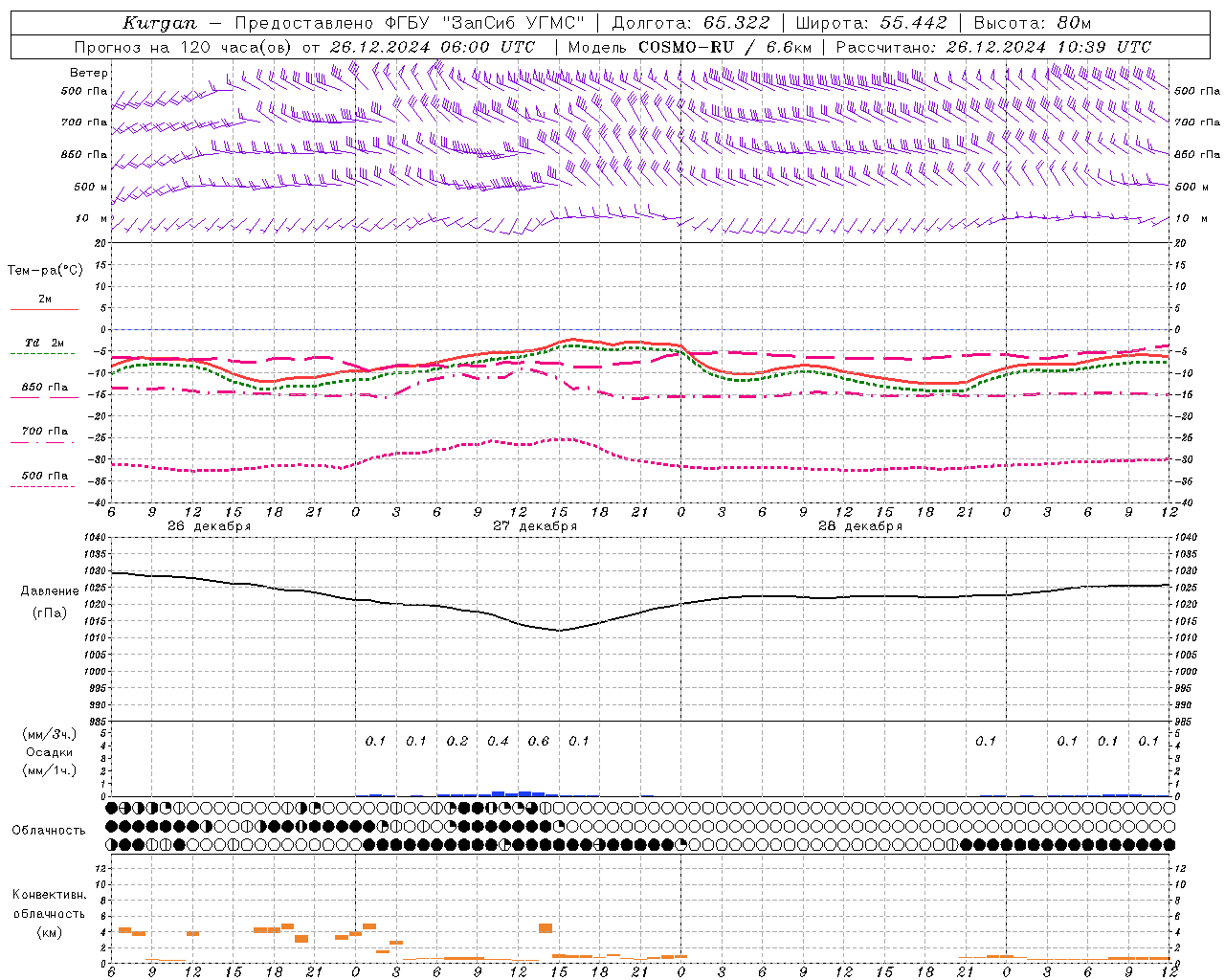Click the "(гПа)" unit under Давление
1225x980 pixels.
pyautogui.click(x=50, y=613)
